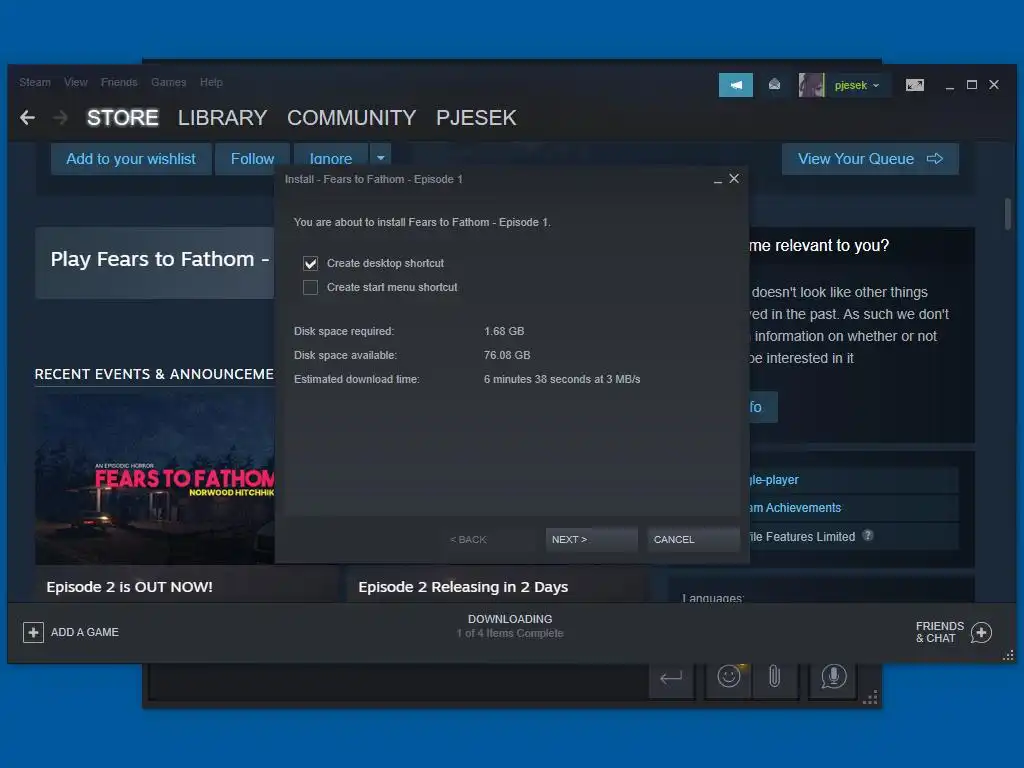Viewport: 1024px width, 768px height.
Task: Click the Steam window resize grip
Action: pos(1008,656)
